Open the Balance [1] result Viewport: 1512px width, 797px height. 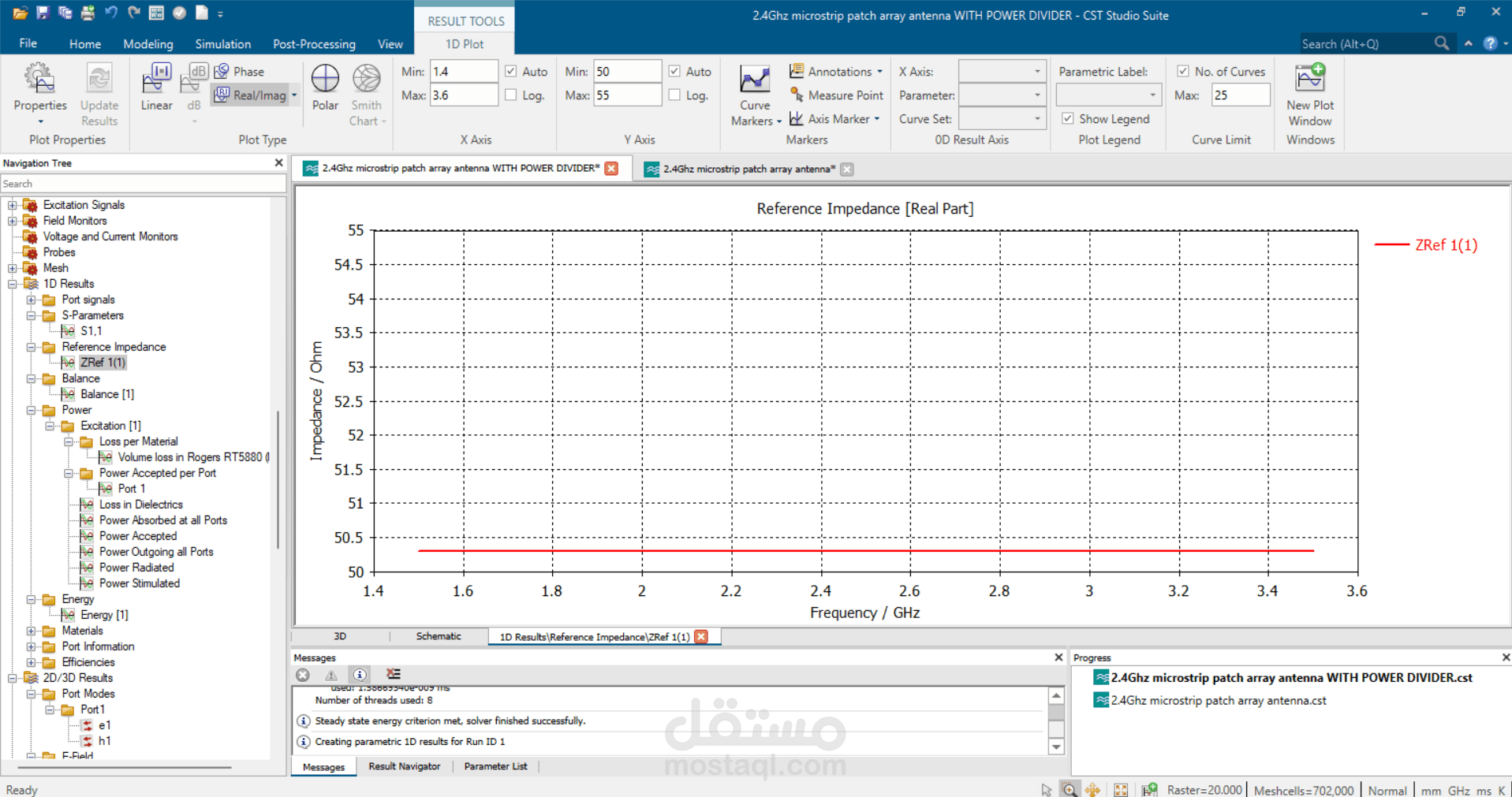[107, 394]
